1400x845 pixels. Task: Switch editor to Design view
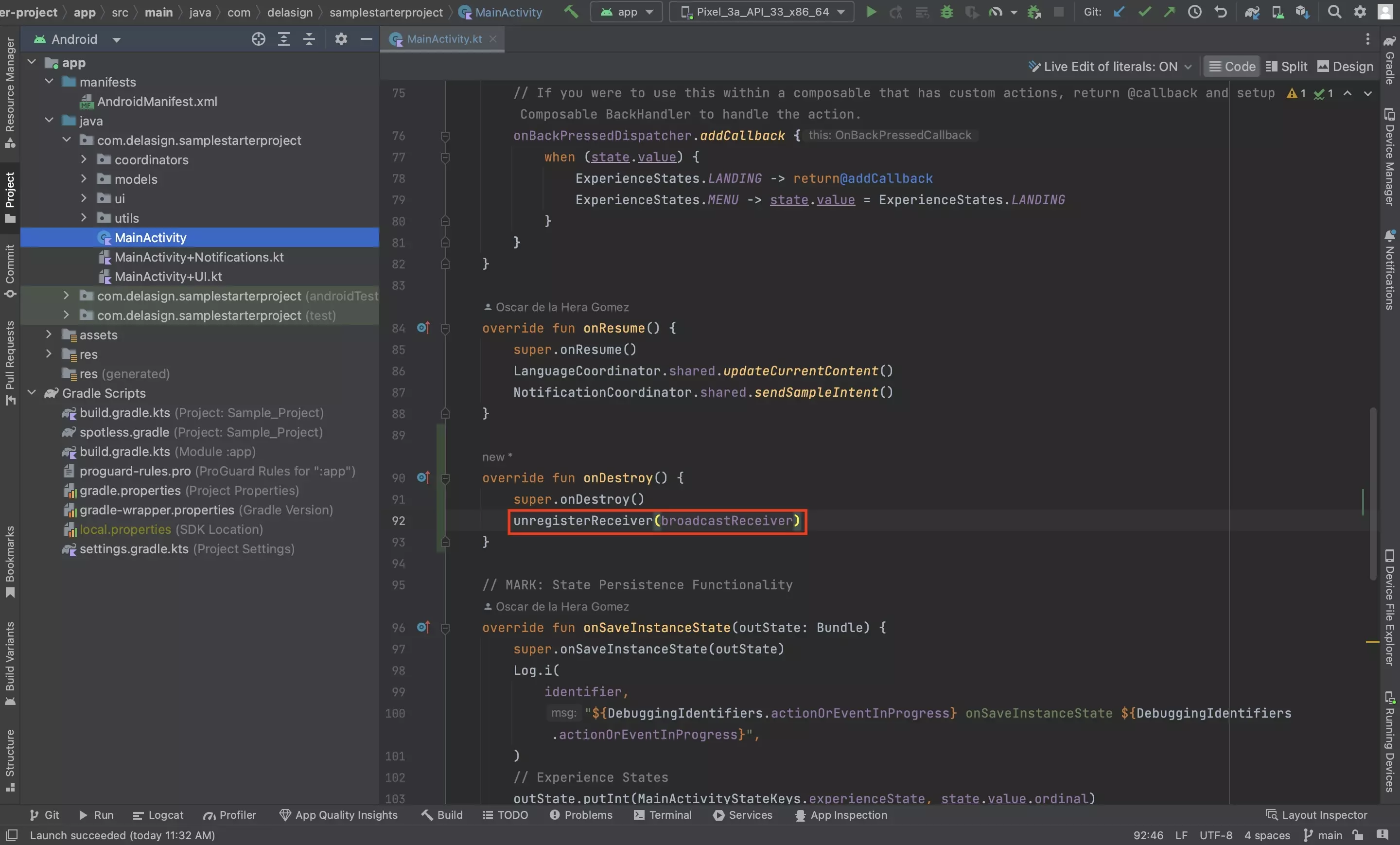coord(1345,67)
